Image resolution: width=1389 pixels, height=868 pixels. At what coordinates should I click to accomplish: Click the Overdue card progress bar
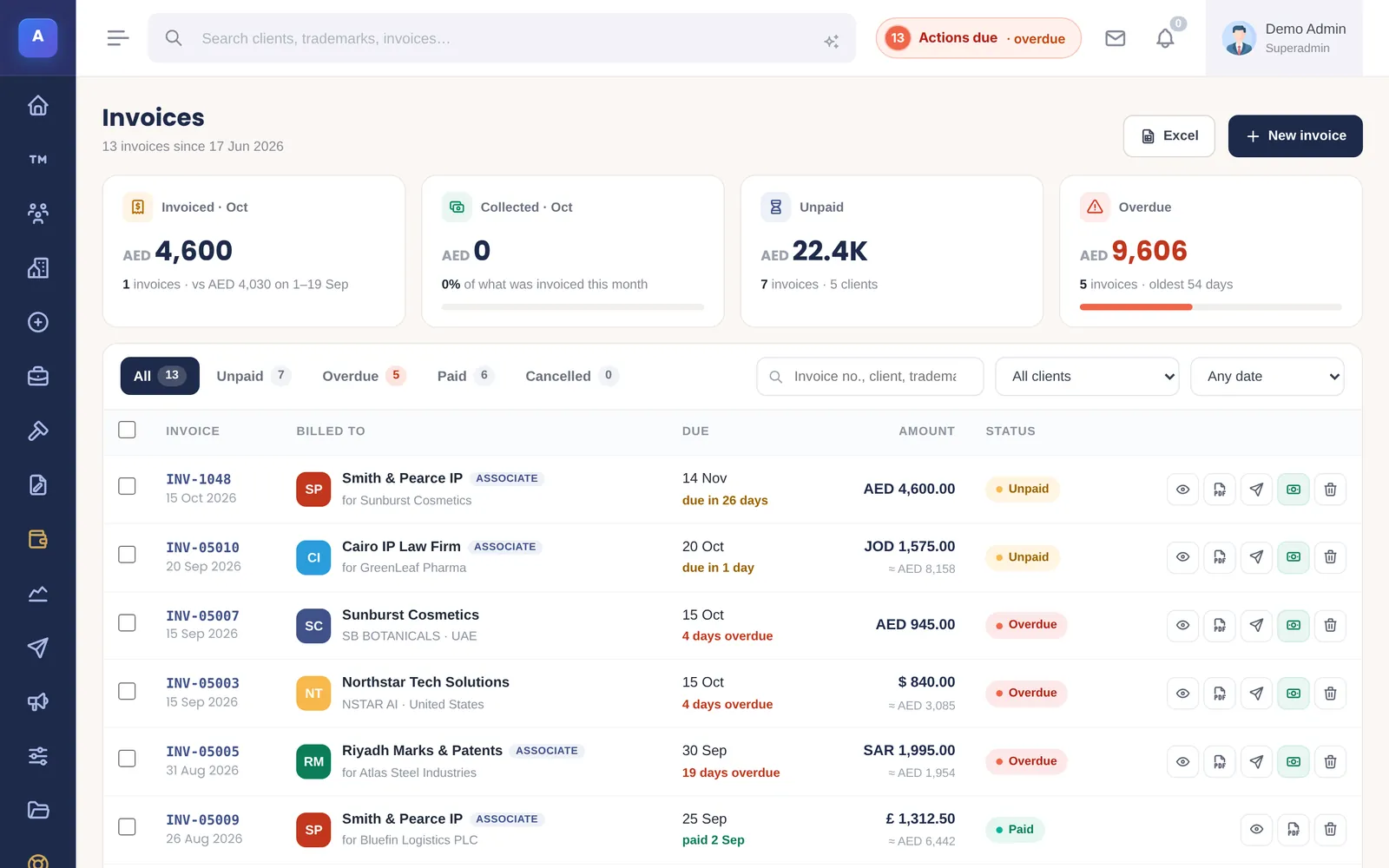(x=1210, y=307)
